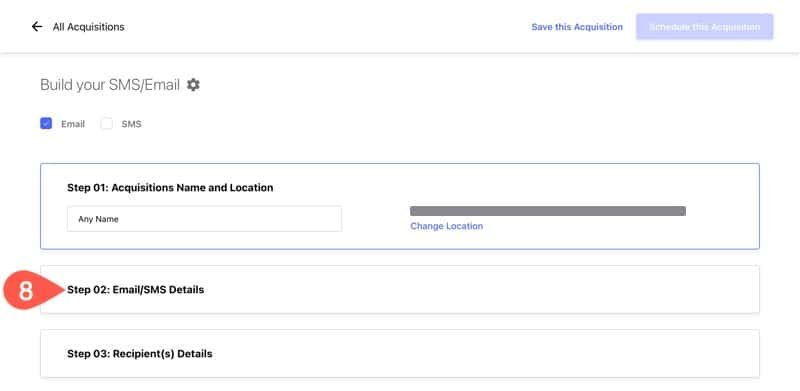Focus the Any Name input field
800x391 pixels.
[x=204, y=219]
